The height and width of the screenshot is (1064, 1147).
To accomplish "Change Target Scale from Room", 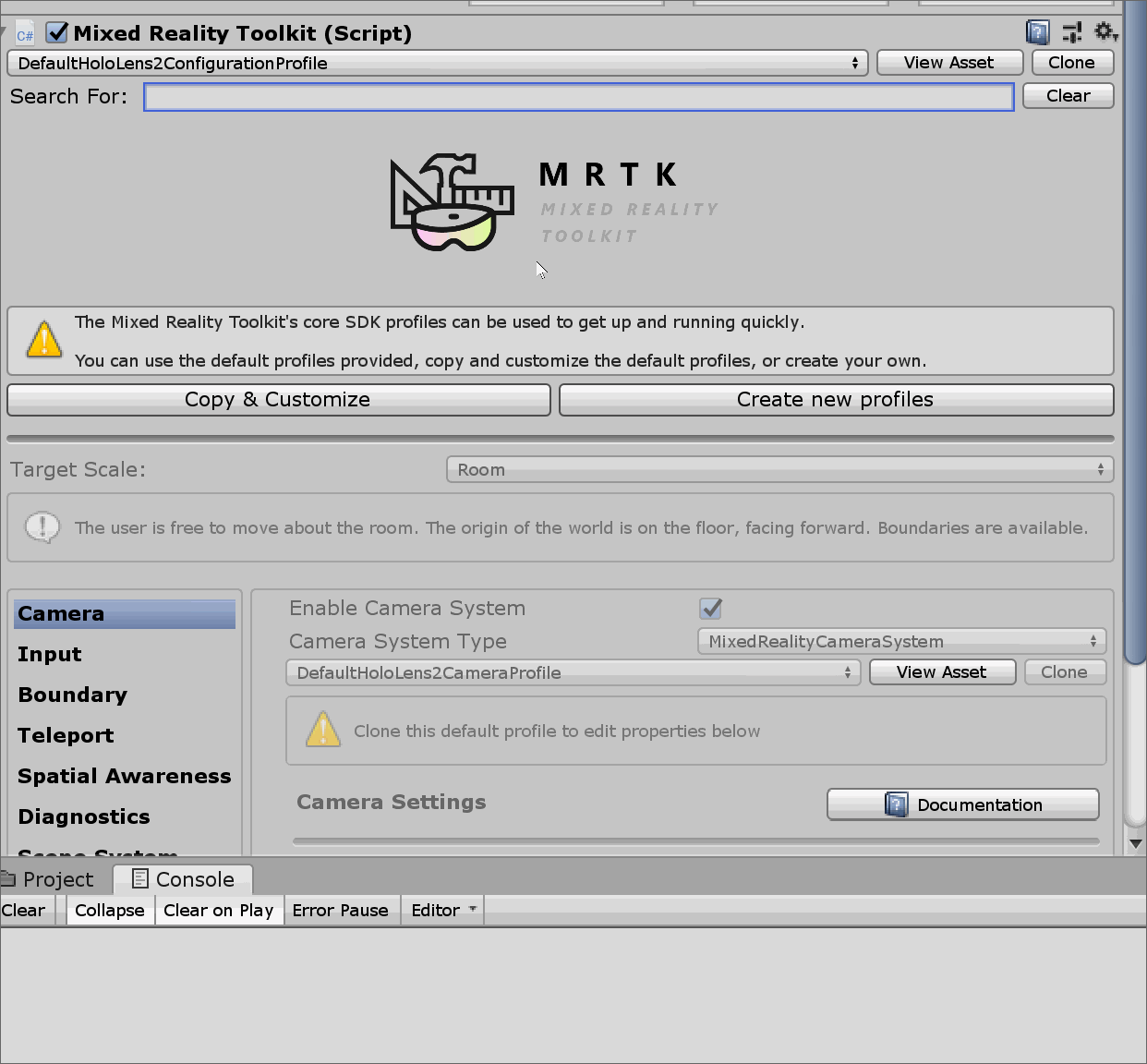I will 779,469.
